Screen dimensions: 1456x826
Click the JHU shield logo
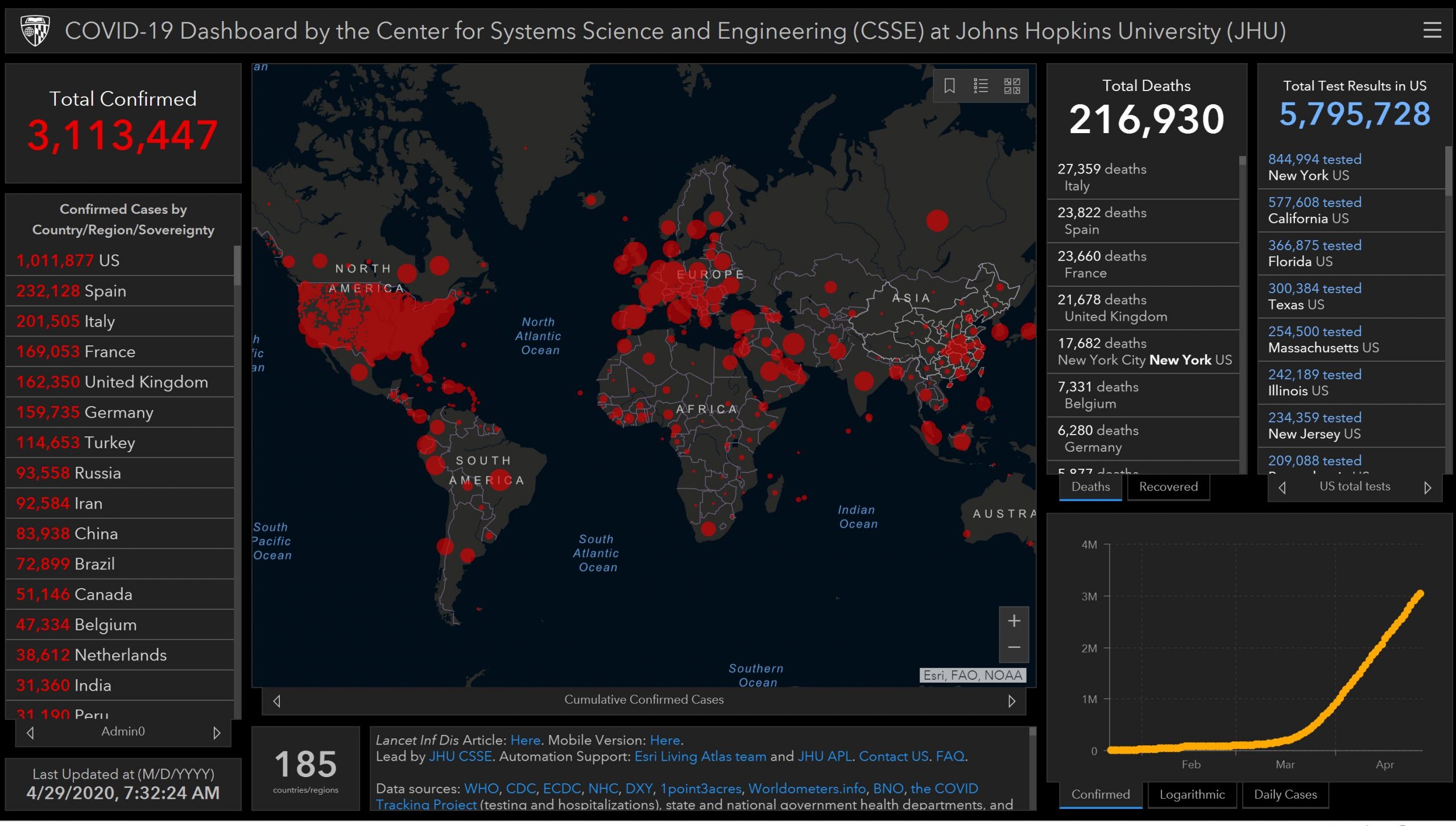35,31
